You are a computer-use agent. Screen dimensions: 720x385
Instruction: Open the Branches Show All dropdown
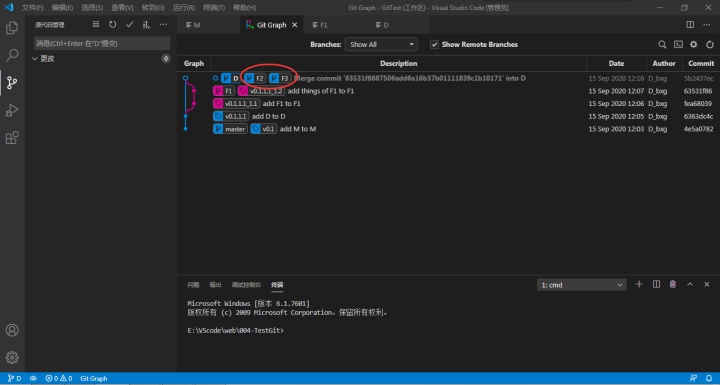(381, 45)
